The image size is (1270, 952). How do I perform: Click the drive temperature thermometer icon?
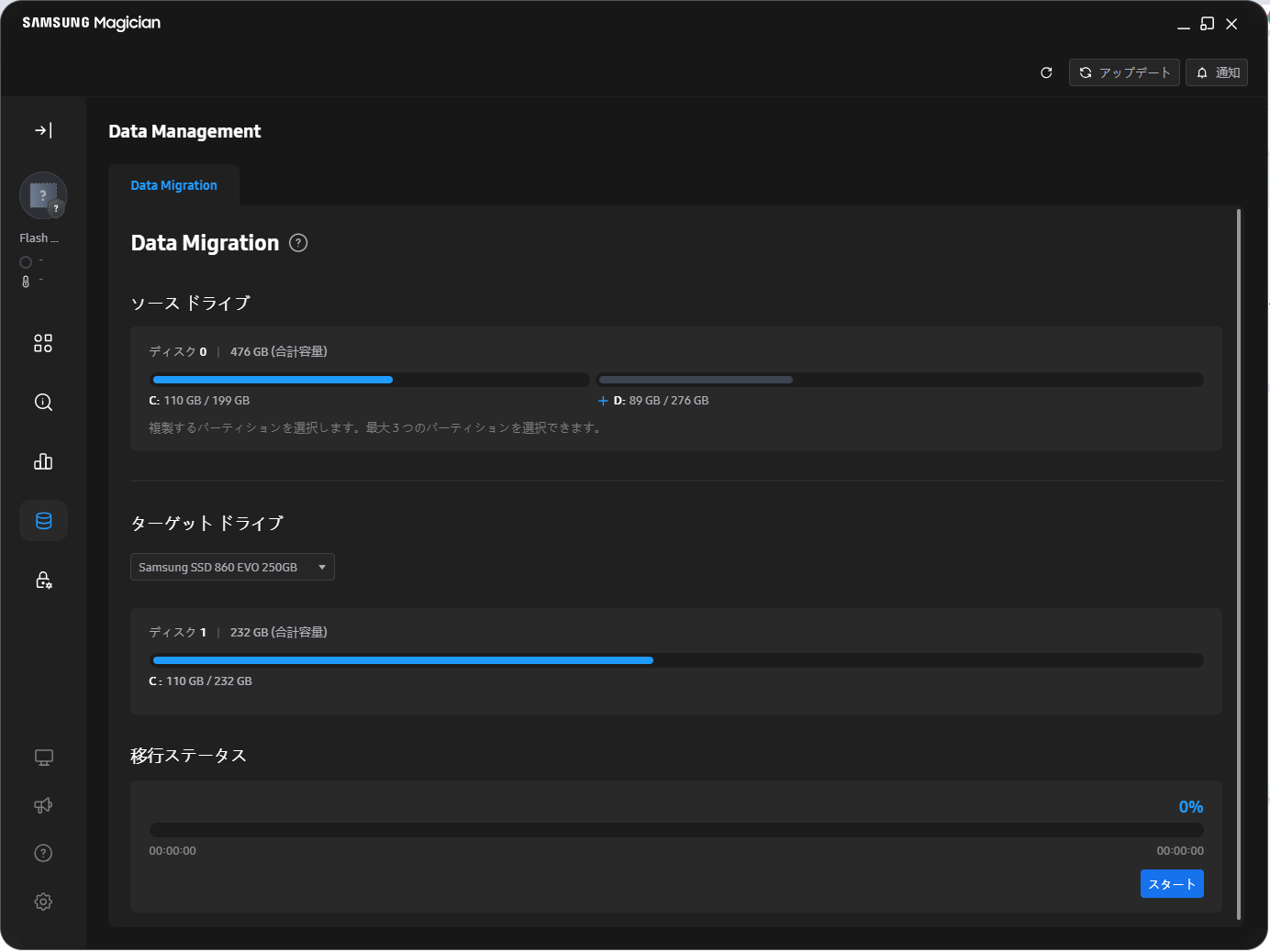26,282
